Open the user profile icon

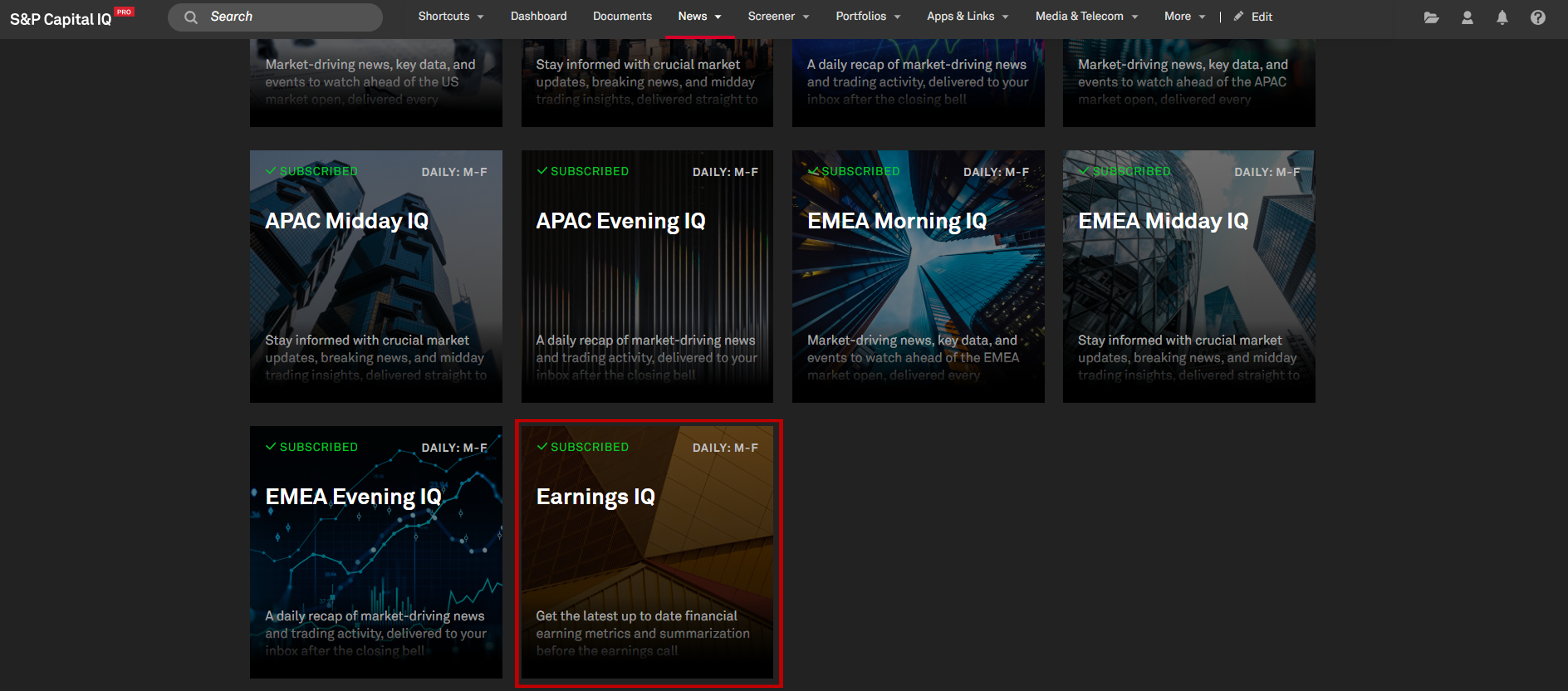pos(1467,17)
